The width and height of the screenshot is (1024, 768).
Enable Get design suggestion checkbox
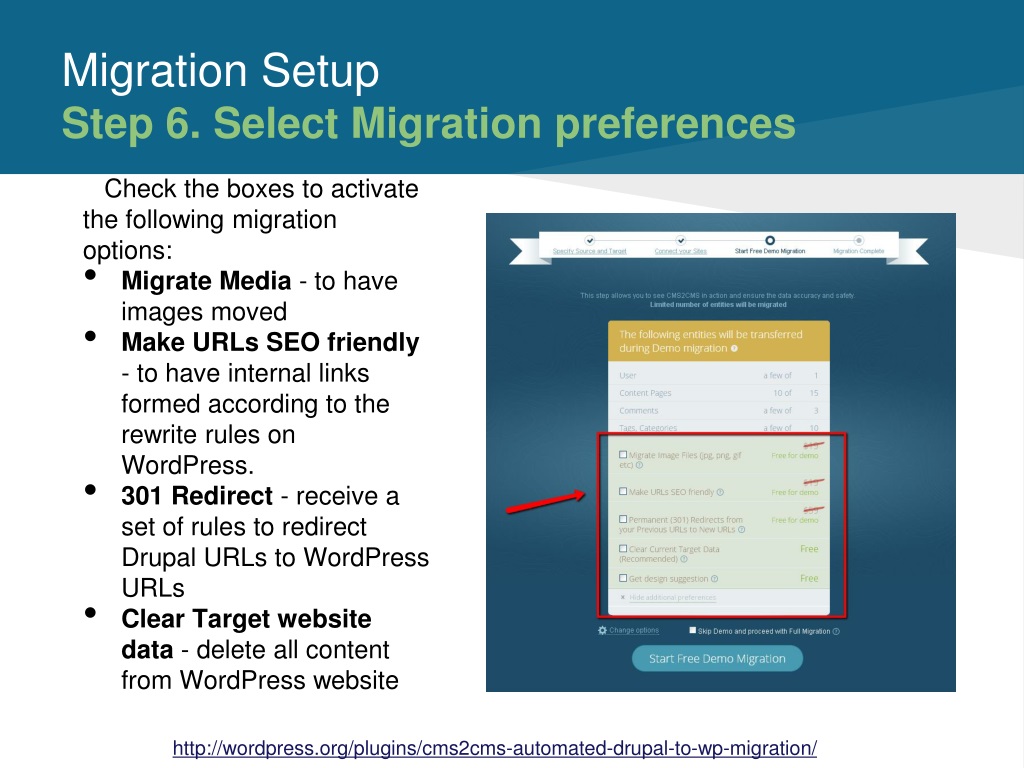click(623, 578)
